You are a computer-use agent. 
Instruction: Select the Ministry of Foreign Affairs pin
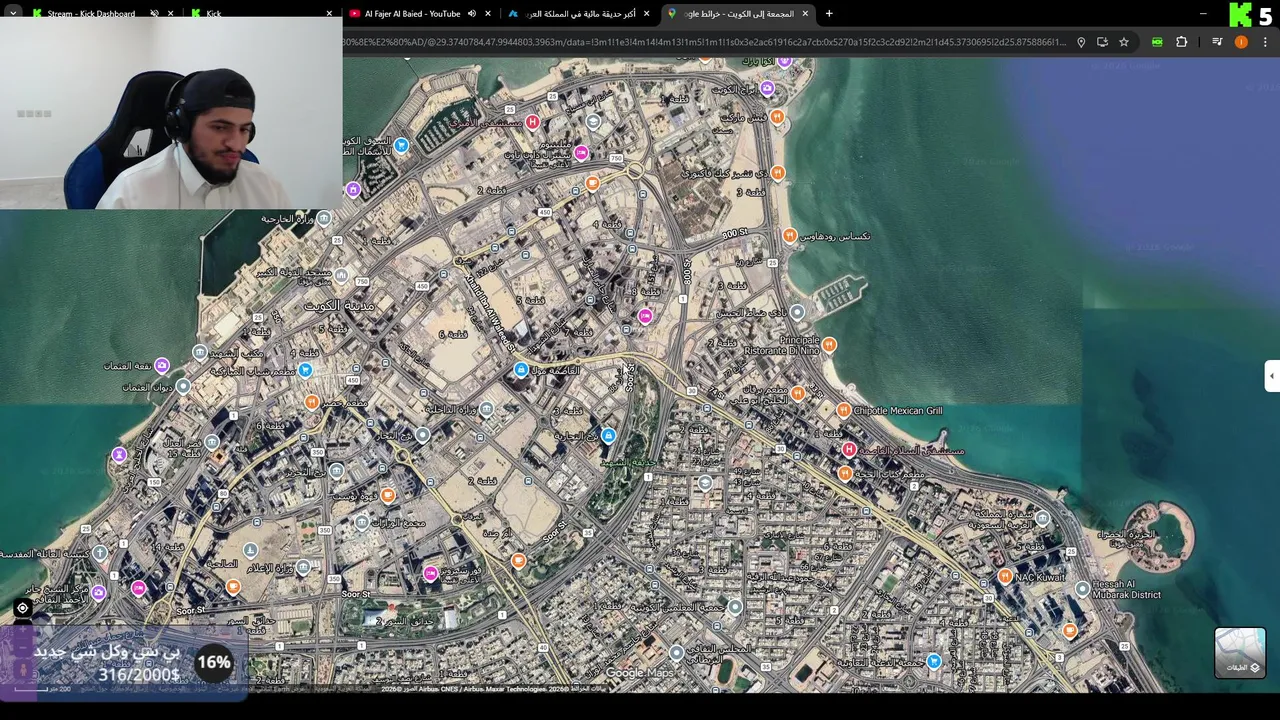click(x=324, y=218)
